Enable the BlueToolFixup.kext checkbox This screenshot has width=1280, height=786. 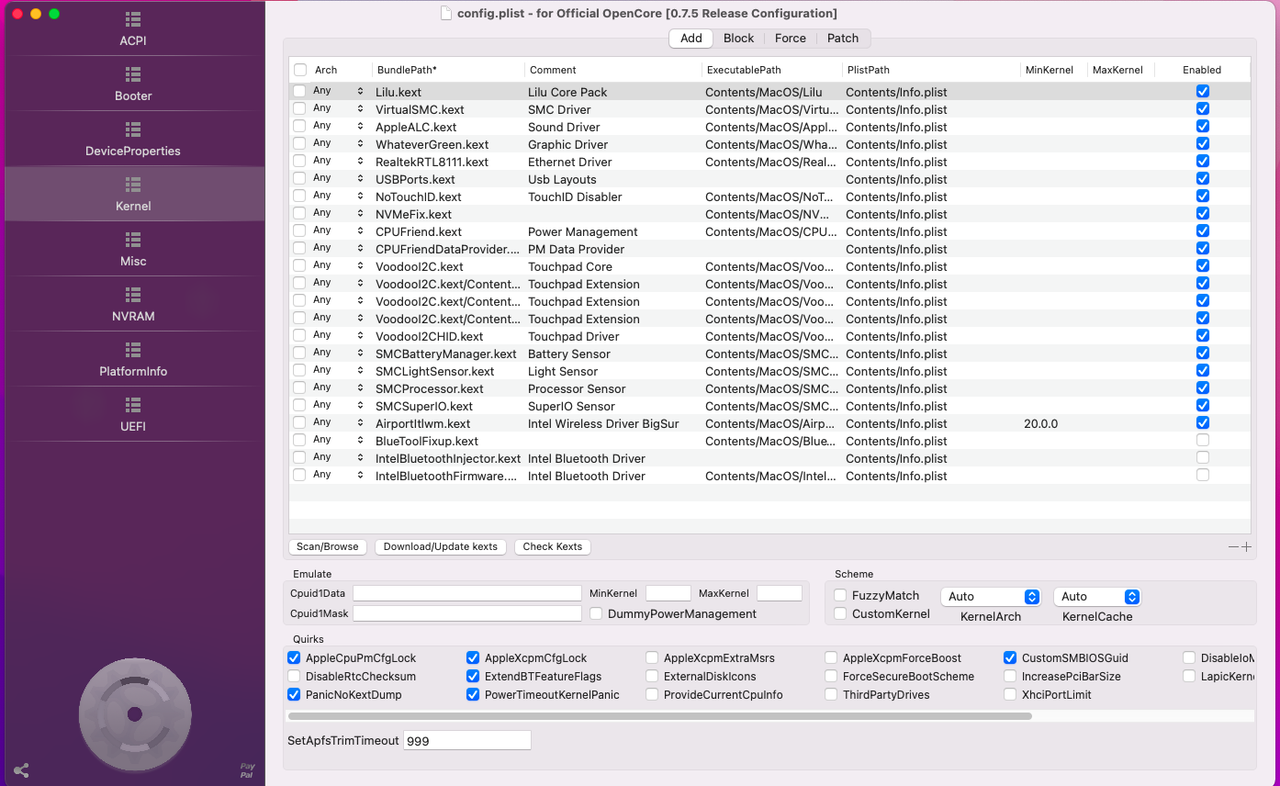click(x=1202, y=440)
